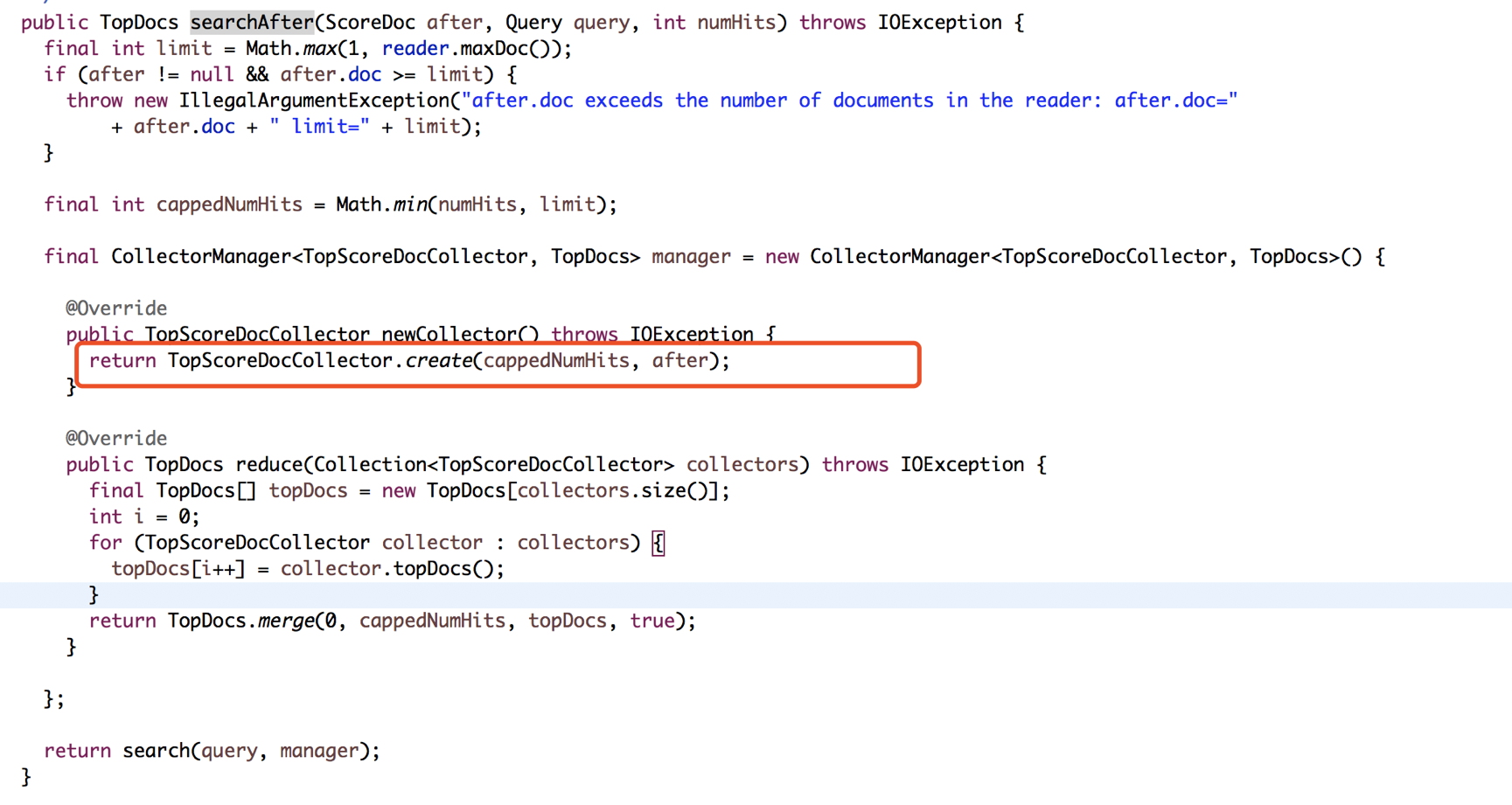Click the boxed opening brace of the for loop
Image resolution: width=1512 pixels, height=805 pixels.
tap(658, 543)
